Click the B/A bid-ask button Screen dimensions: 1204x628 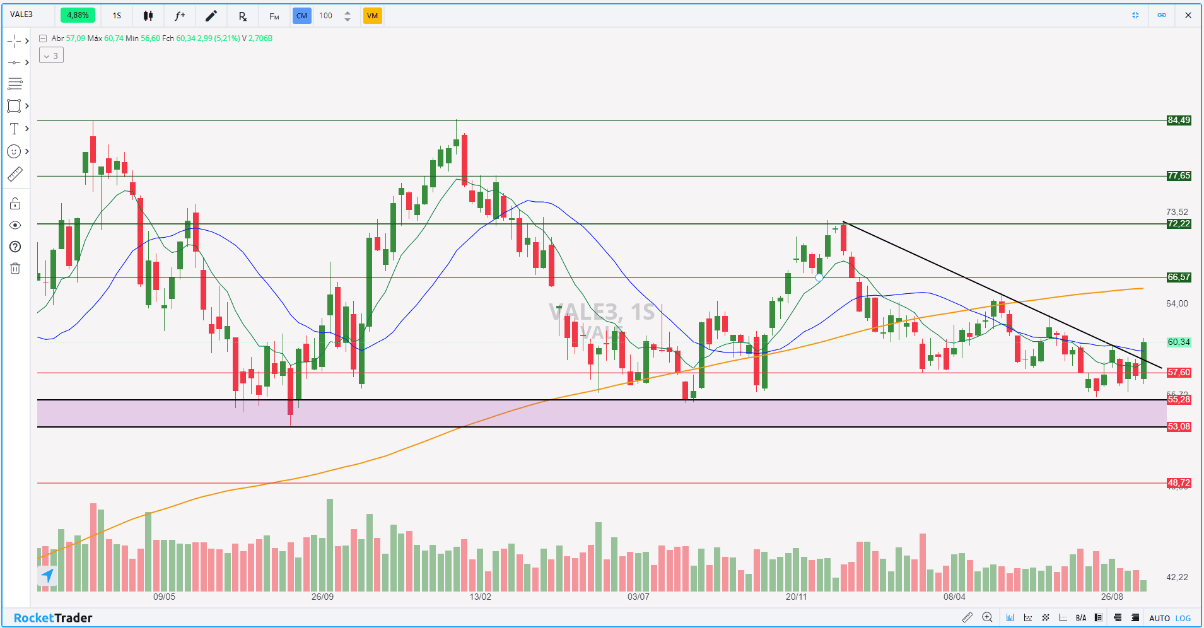pyautogui.click(x=1081, y=618)
